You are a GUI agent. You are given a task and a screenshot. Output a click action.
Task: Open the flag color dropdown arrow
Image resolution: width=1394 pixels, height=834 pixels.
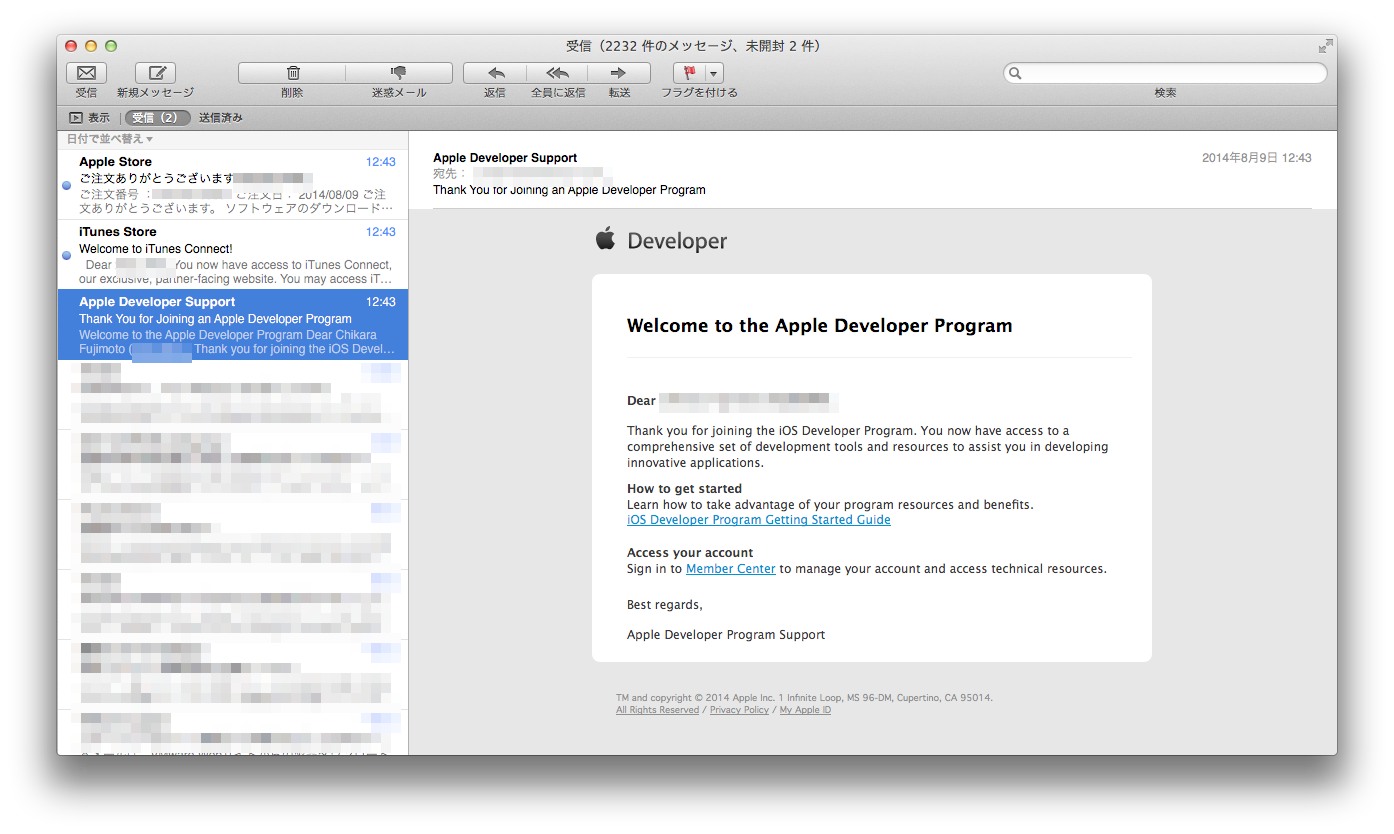point(714,73)
